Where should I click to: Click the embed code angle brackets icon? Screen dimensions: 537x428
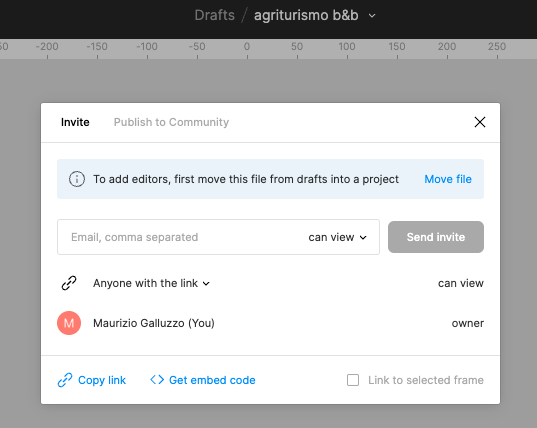[157, 380]
